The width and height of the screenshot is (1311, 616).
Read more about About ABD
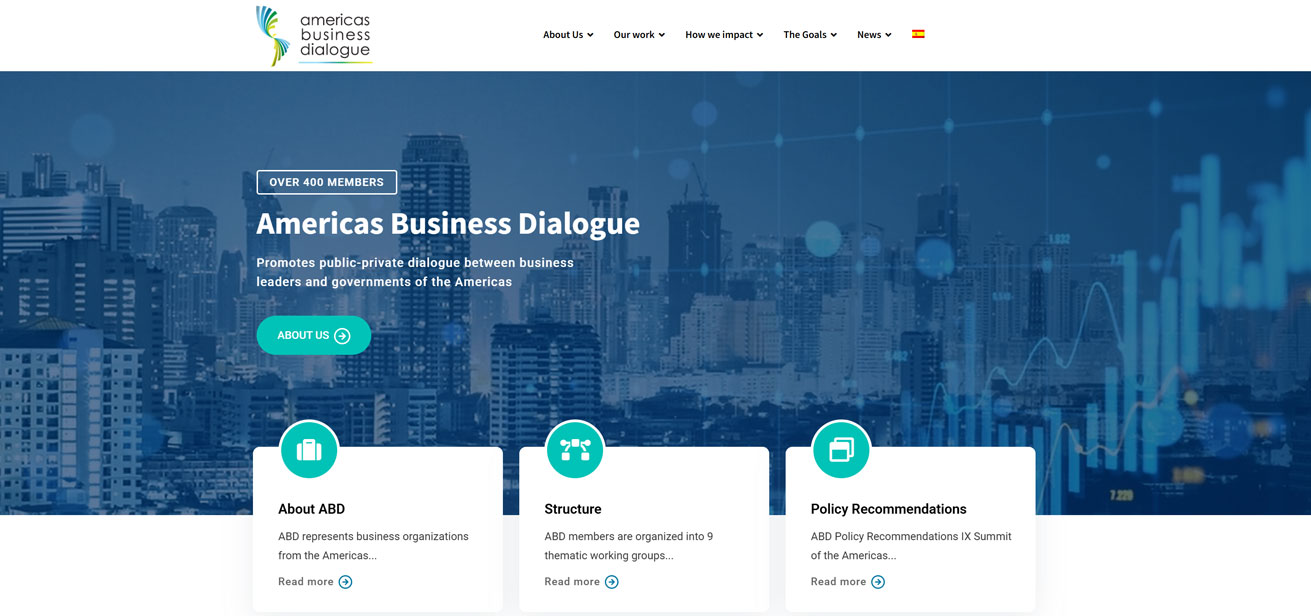[306, 582]
